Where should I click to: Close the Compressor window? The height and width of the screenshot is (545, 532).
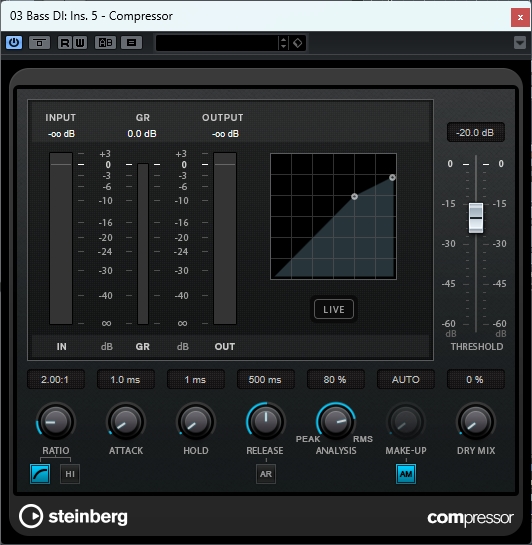click(x=520, y=17)
